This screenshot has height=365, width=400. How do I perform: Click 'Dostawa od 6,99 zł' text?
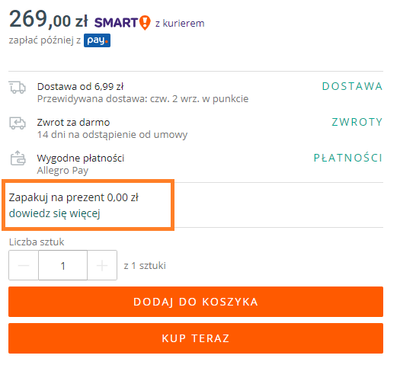(x=80, y=87)
